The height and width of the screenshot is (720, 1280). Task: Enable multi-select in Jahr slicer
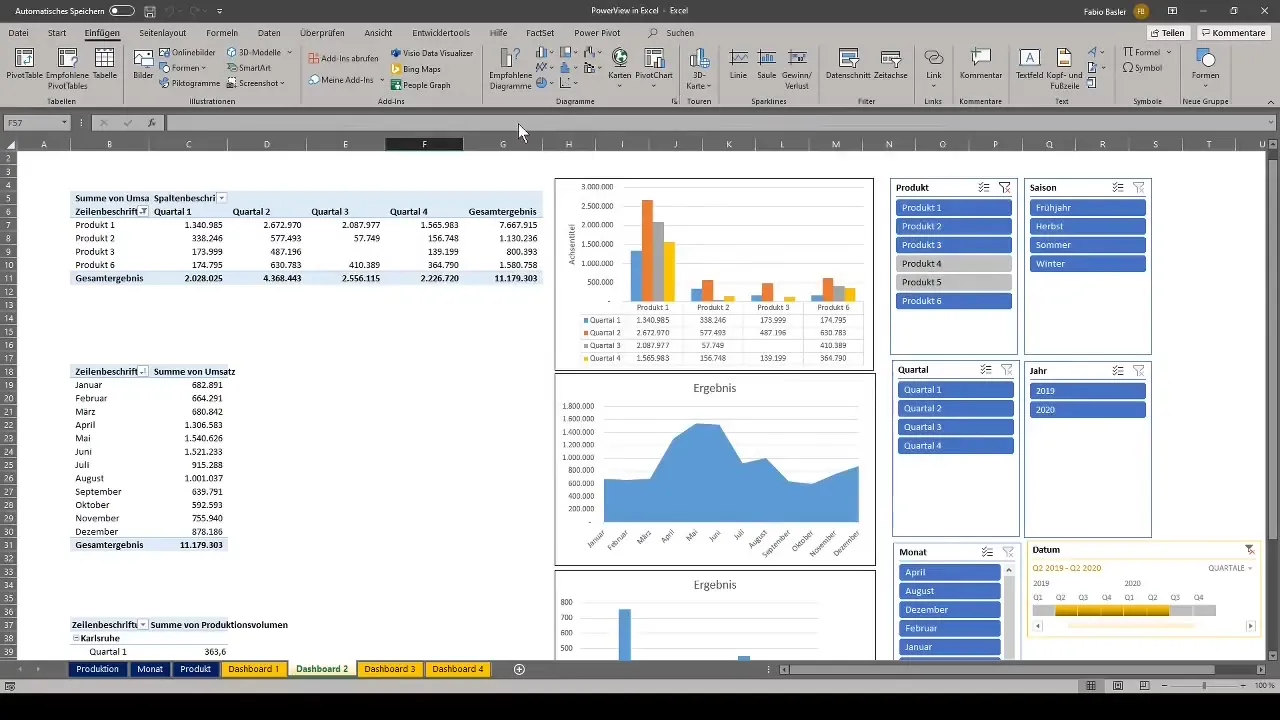[1118, 370]
